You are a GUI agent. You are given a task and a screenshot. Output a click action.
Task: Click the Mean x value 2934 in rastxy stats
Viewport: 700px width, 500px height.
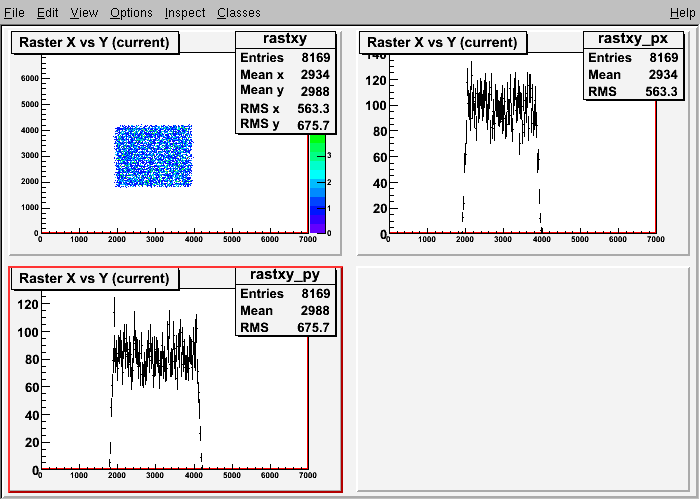pos(315,75)
